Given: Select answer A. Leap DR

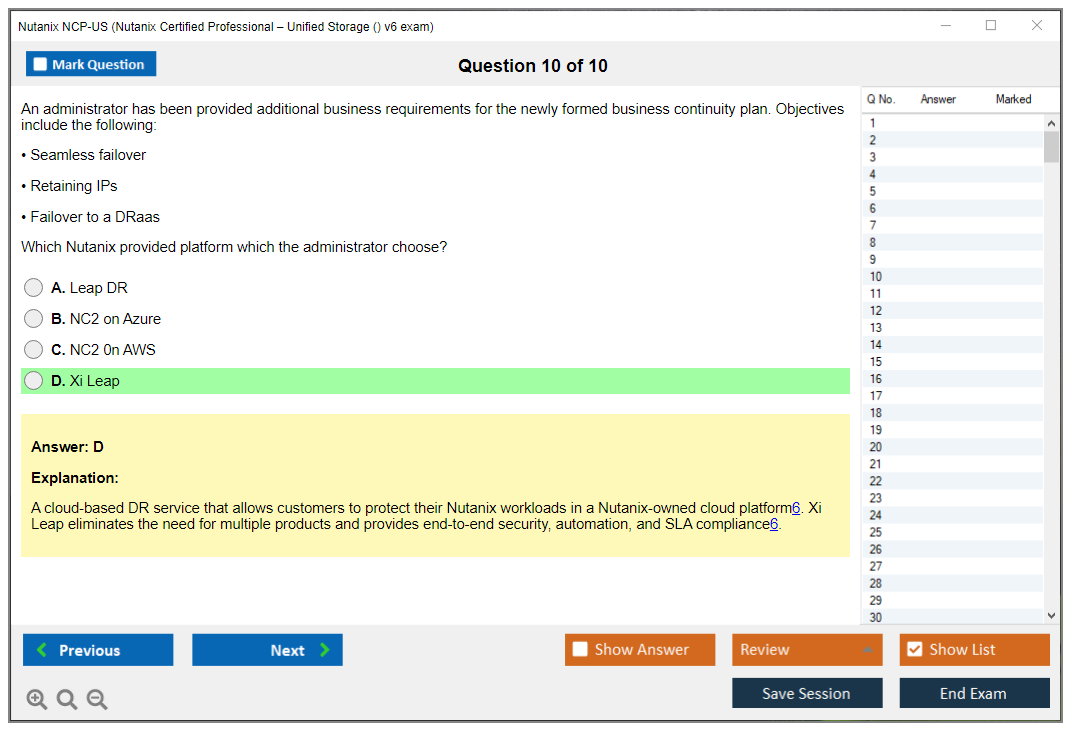Looking at the screenshot, I should (x=34, y=288).
